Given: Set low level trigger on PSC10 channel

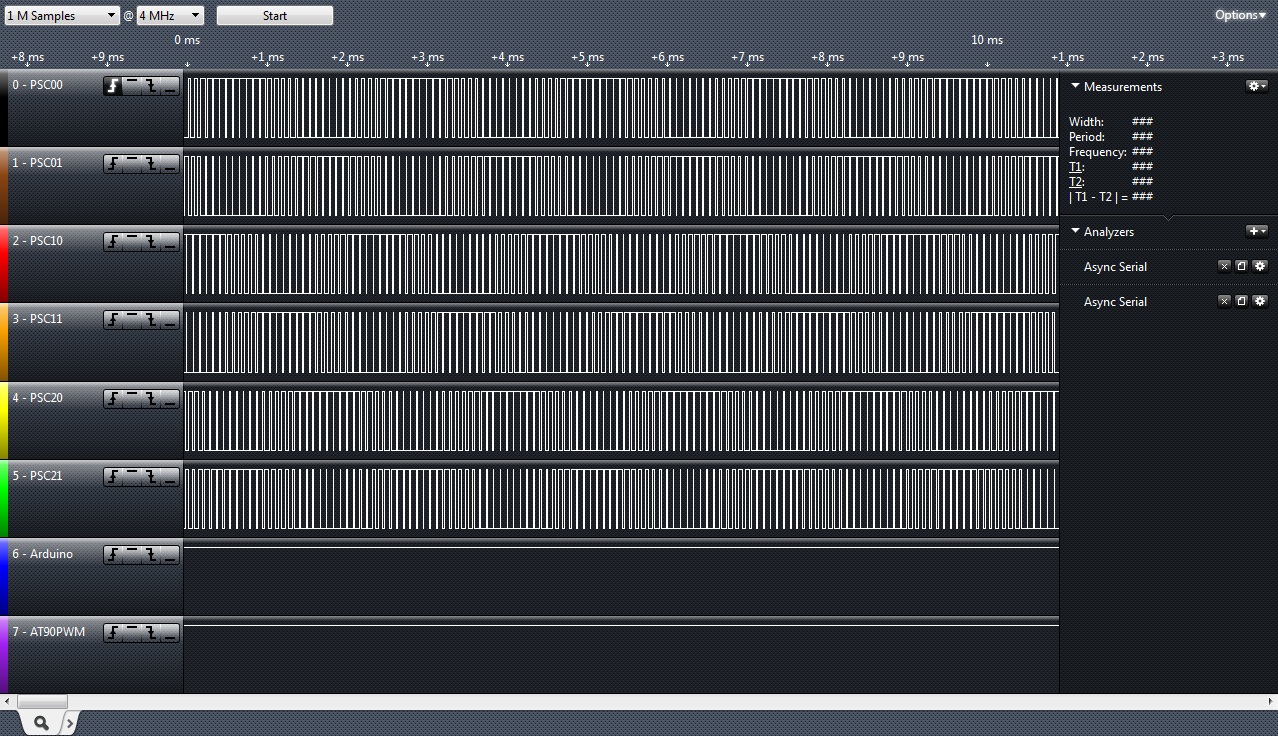Looking at the screenshot, I should 170,242.
